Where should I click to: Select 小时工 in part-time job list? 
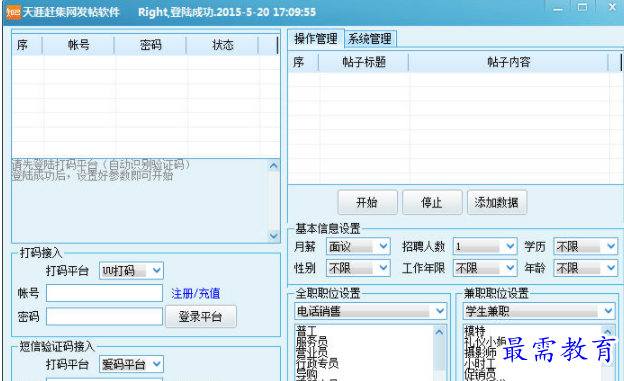click(x=480, y=363)
